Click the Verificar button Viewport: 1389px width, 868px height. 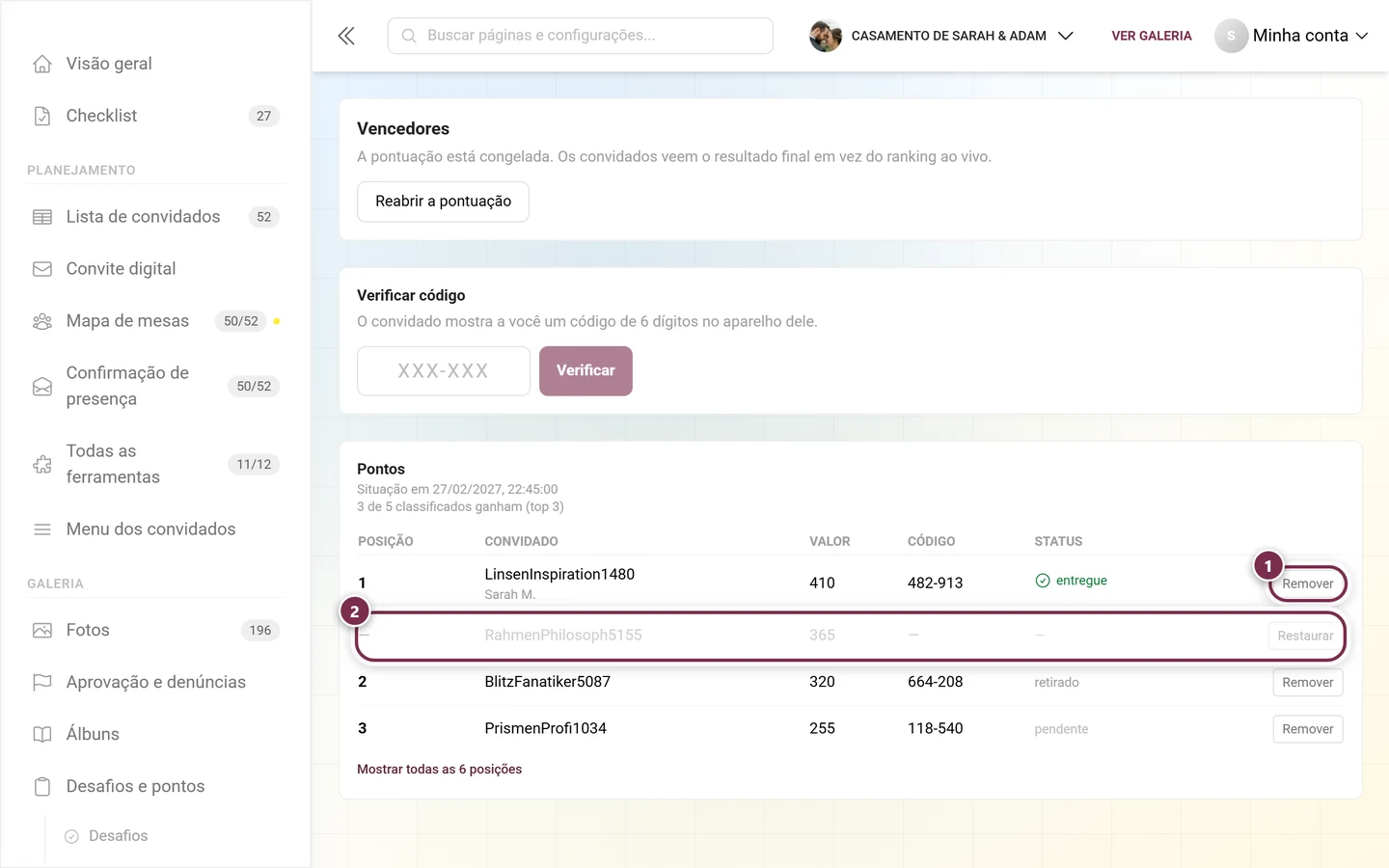586,371
